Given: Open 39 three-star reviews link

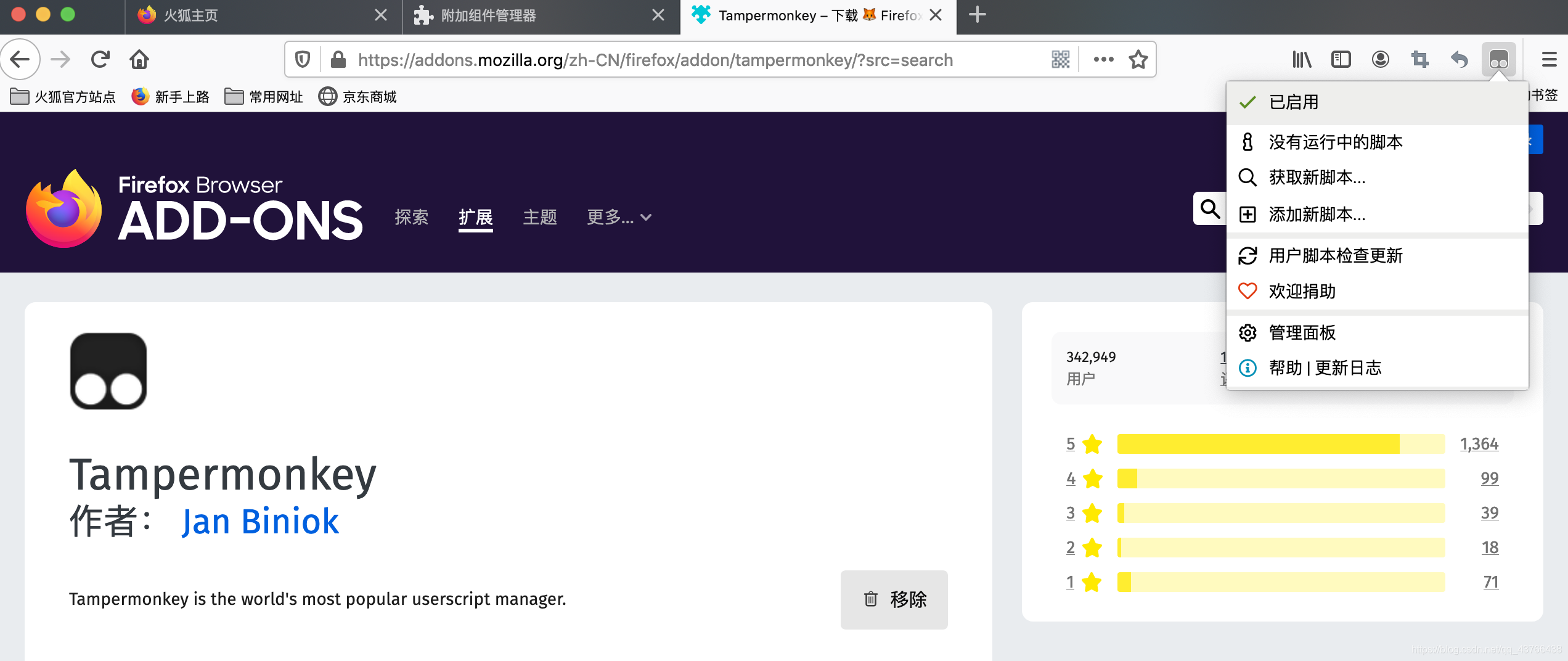Looking at the screenshot, I should [1490, 513].
